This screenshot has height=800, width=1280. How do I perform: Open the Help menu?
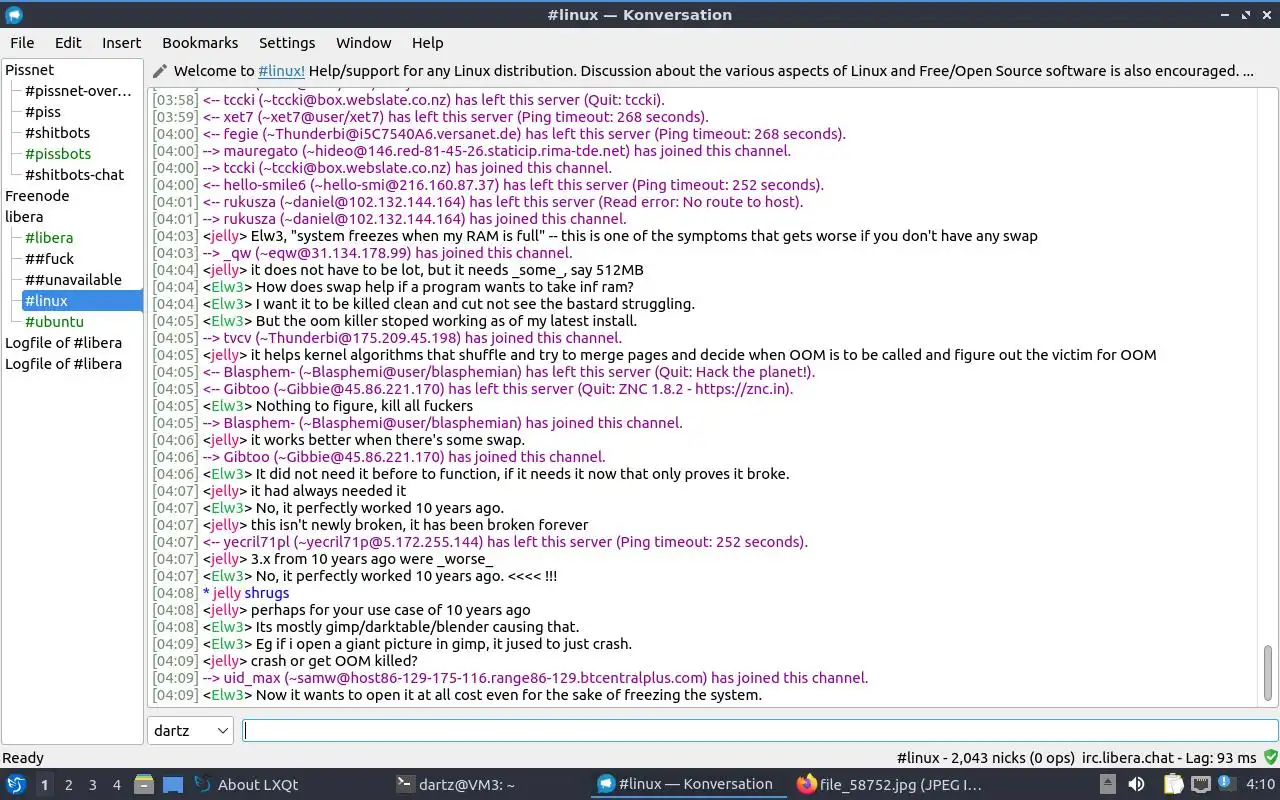[x=427, y=43]
